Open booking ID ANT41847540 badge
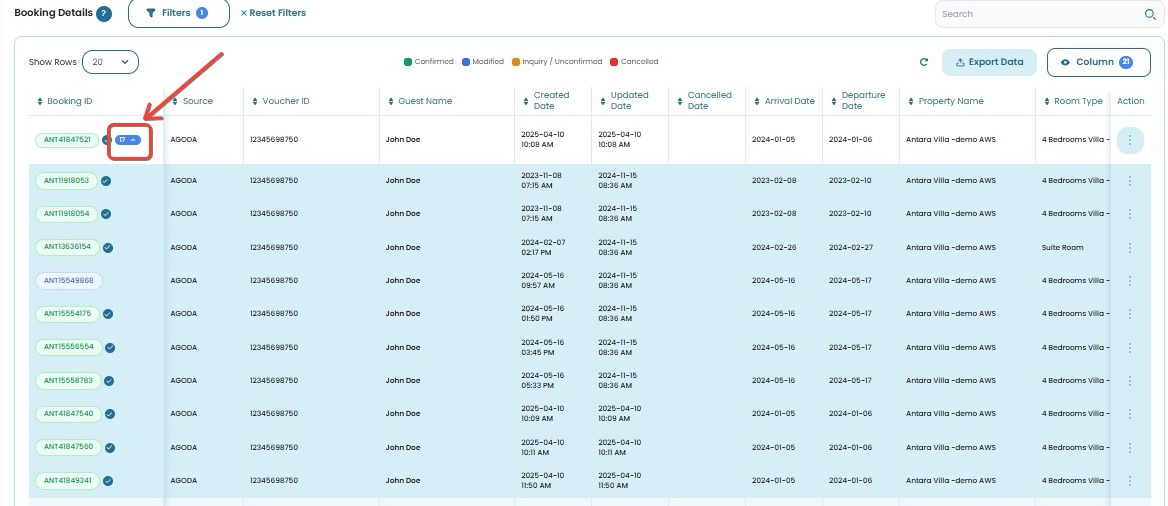Screen dimensions: 1168x506 pyautogui.click(x=68, y=414)
